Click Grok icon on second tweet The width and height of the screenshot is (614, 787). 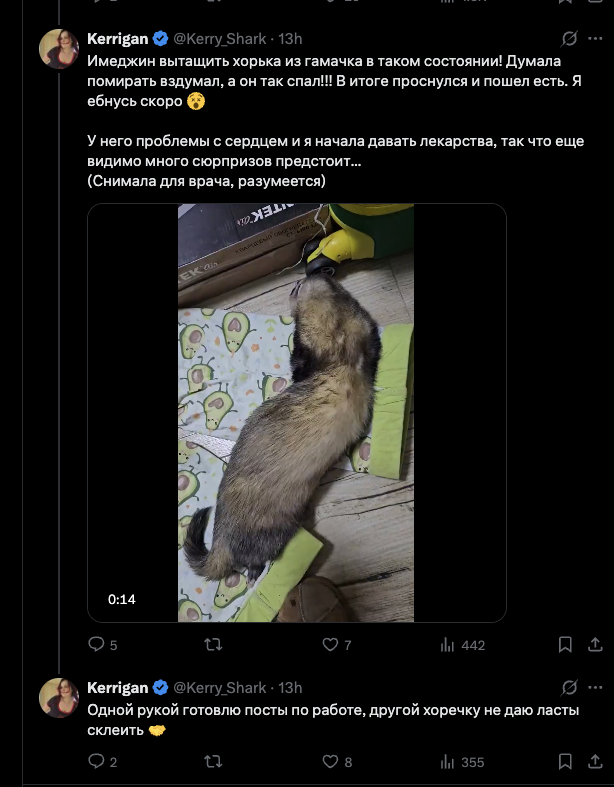569,687
